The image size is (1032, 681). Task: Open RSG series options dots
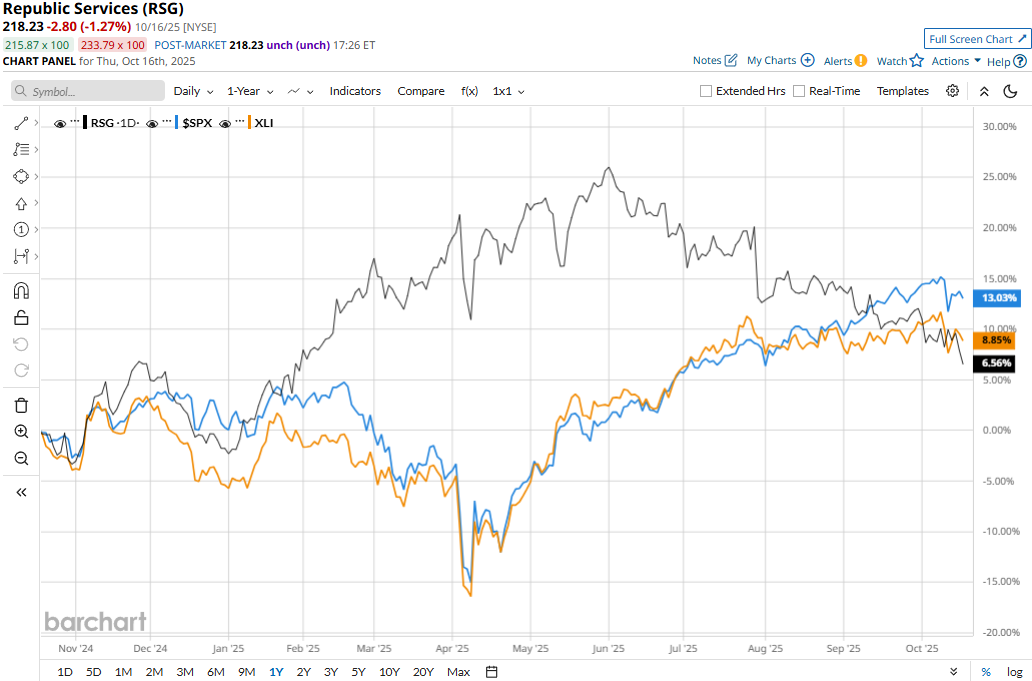[74, 121]
